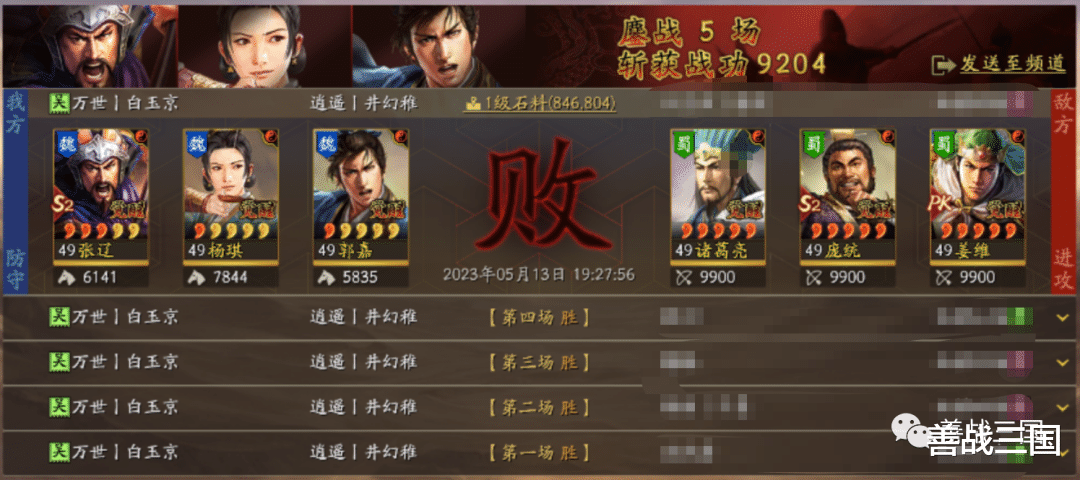
Task: Click the 发送至频道 share icon
Action: pyautogui.click(x=942, y=65)
